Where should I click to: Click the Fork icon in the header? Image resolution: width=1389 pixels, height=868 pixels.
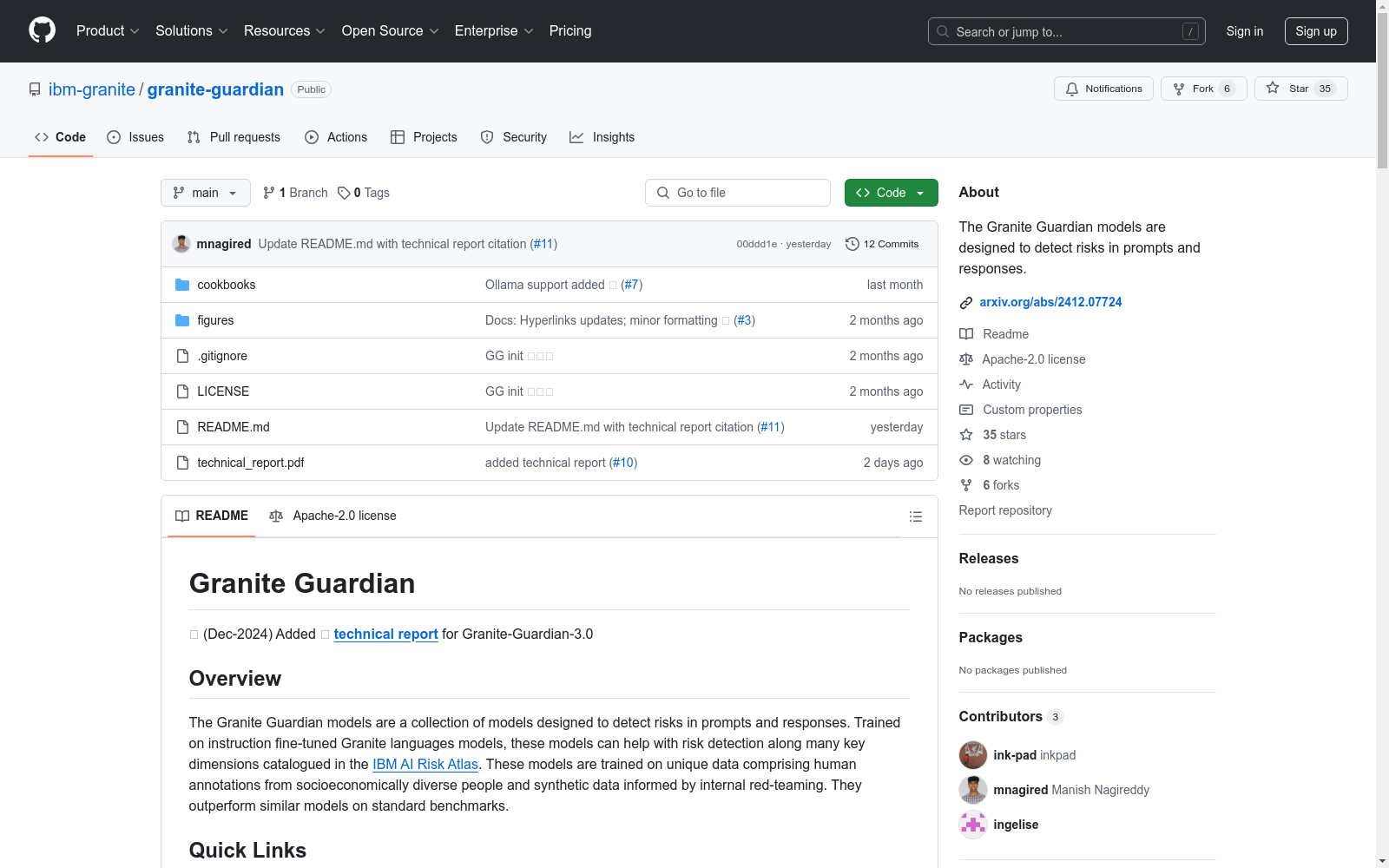(1179, 89)
